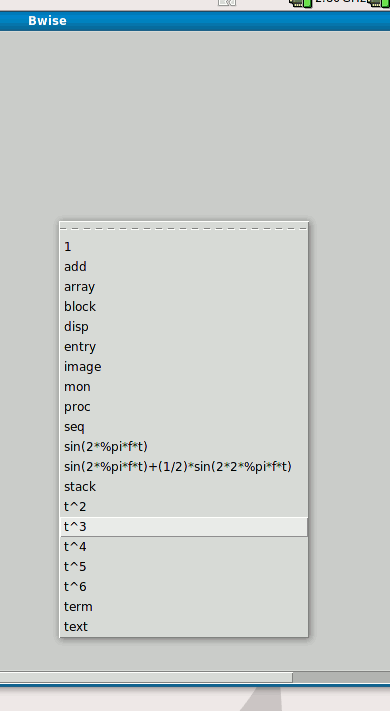Viewport: 390px width, 711px height.
Task: Choose the "t^2" menu item
Action: [x=184, y=506]
